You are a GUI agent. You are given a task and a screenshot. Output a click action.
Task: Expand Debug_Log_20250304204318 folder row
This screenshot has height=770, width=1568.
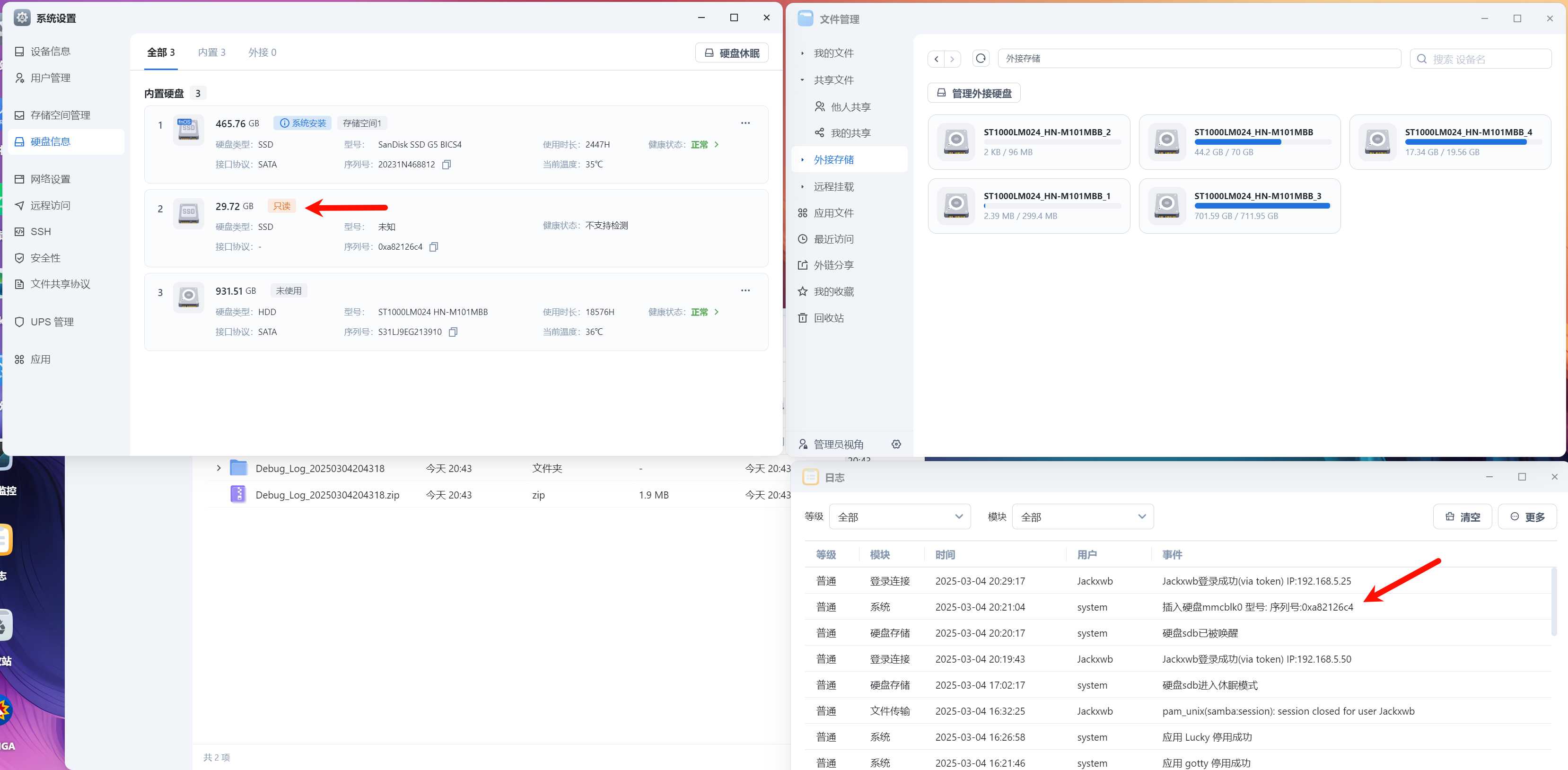point(219,468)
